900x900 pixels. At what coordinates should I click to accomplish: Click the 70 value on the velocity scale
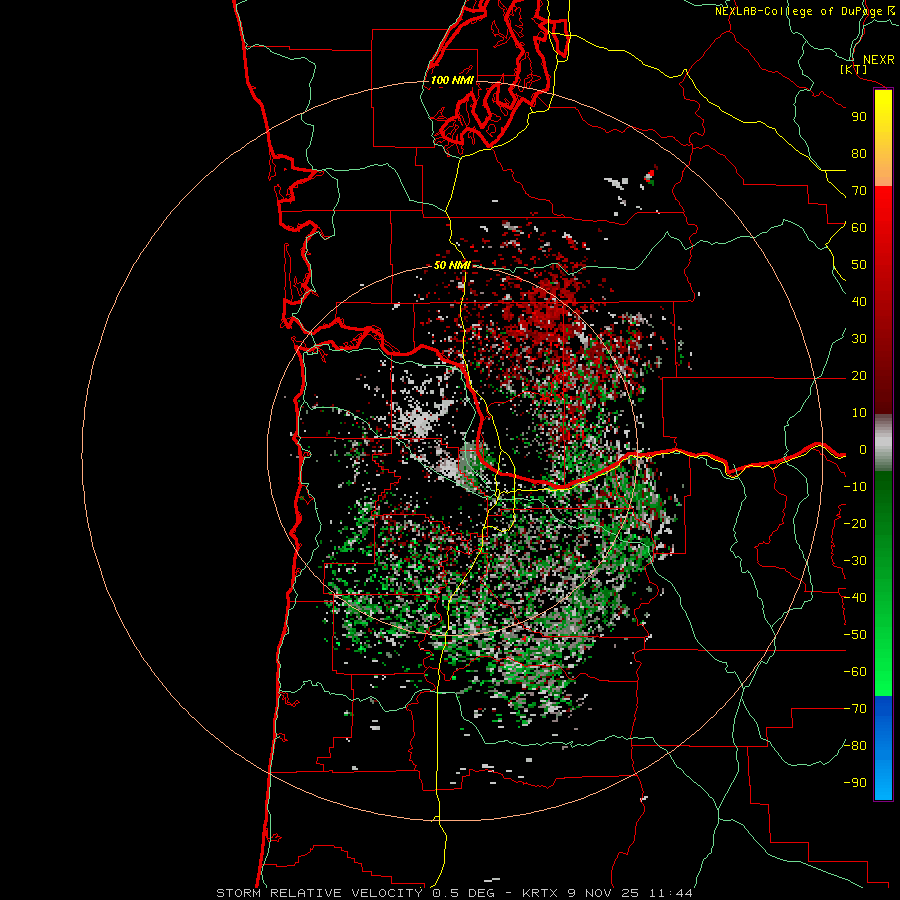point(859,191)
